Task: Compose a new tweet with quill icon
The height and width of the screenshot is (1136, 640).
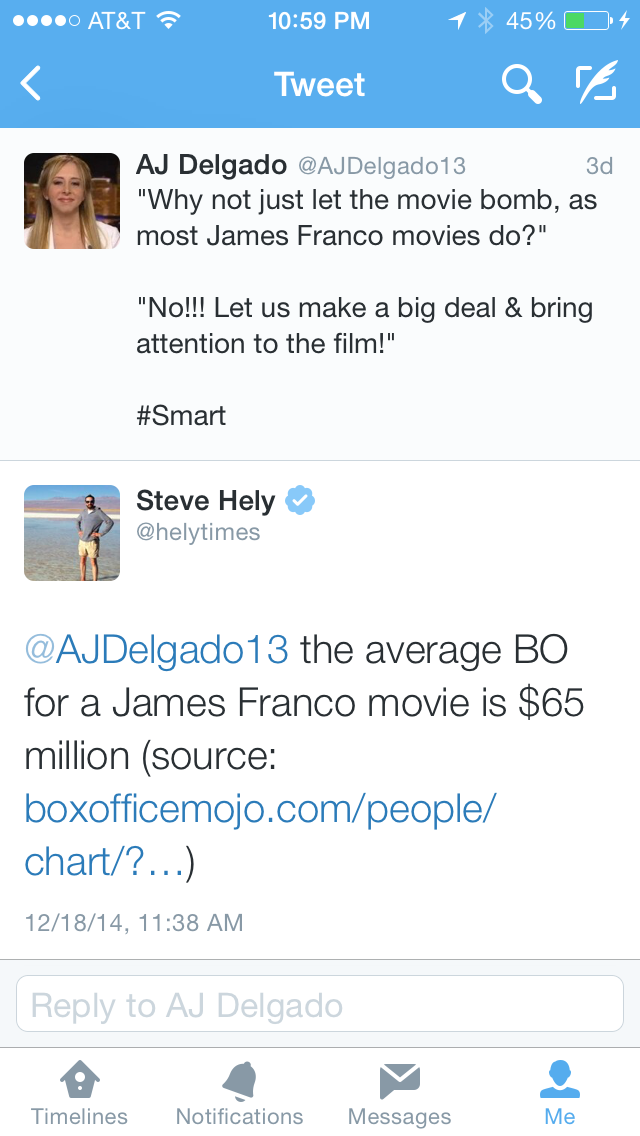Action: (596, 85)
